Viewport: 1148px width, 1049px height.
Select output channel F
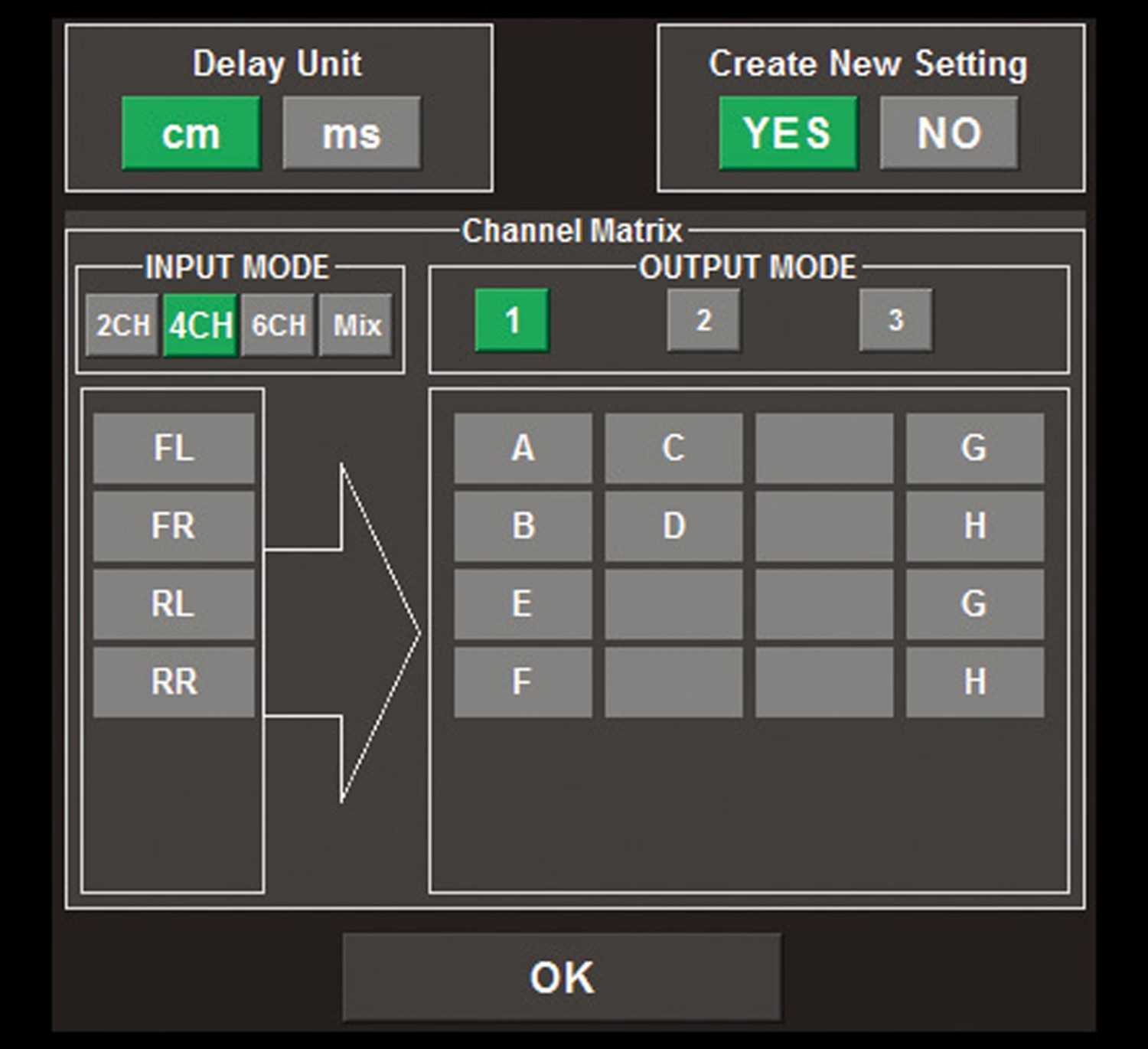pos(523,682)
